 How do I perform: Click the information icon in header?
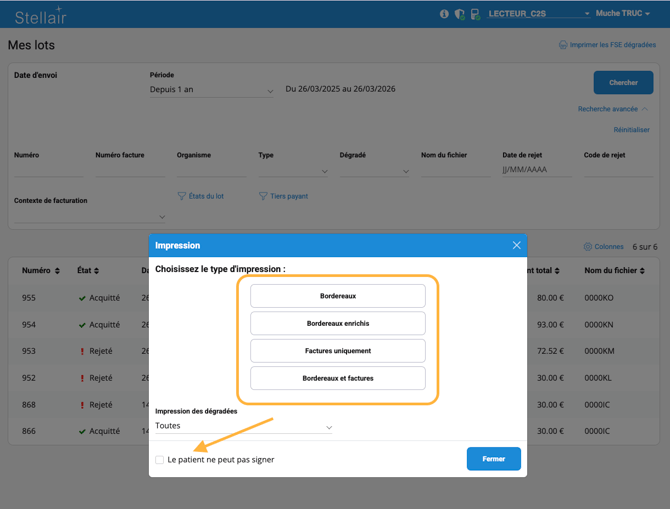[x=444, y=14]
